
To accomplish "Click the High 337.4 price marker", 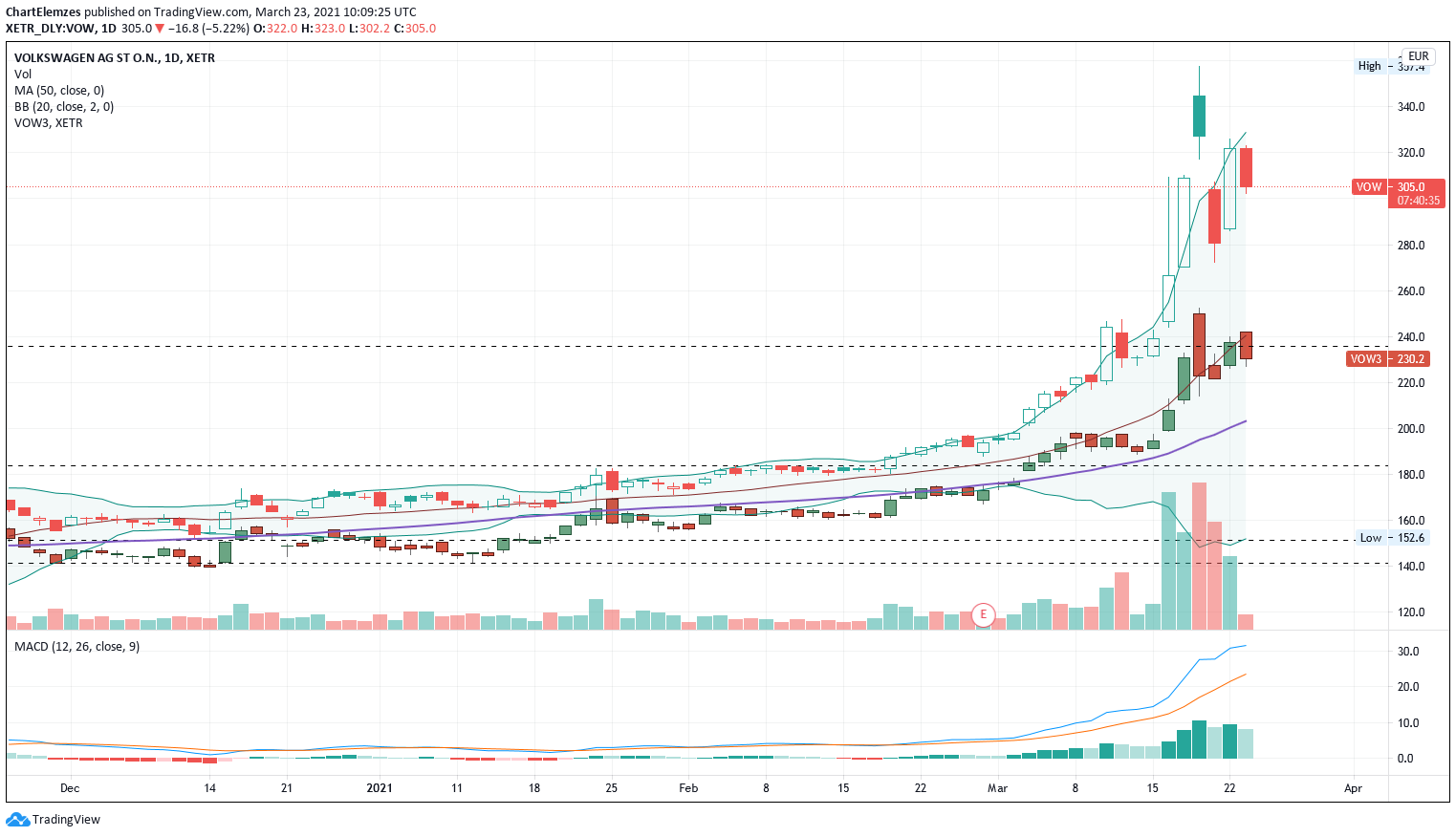I will (1391, 66).
